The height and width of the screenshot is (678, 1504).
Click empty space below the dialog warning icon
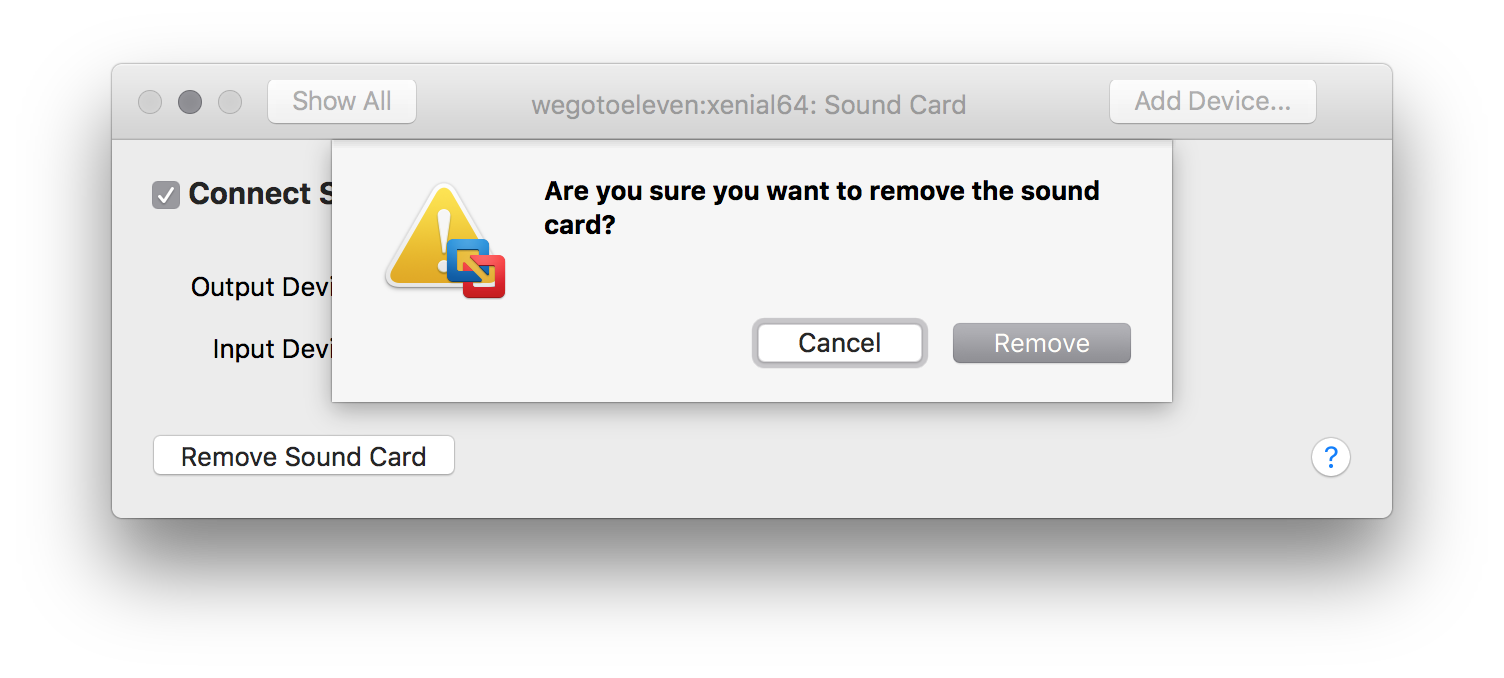(x=440, y=350)
